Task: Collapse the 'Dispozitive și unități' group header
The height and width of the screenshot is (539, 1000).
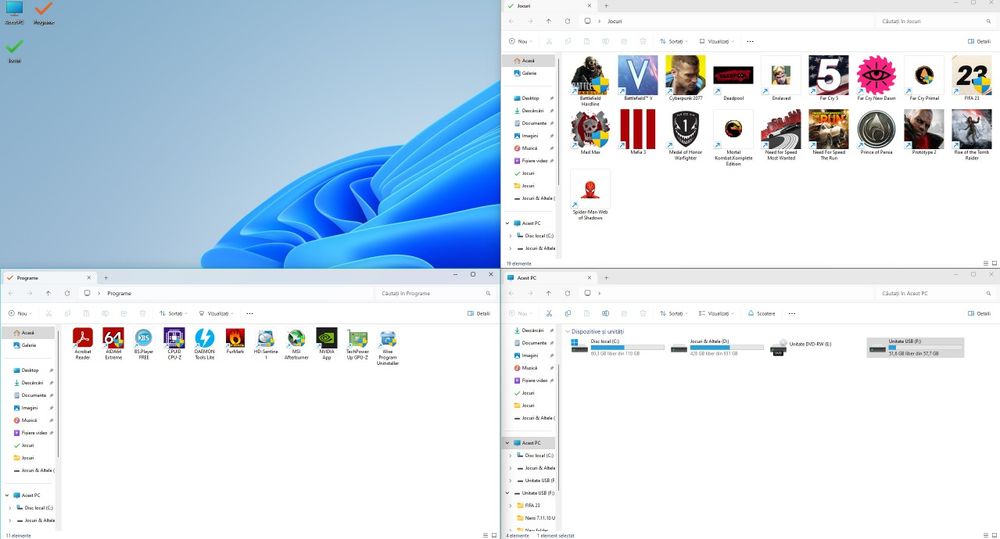Action: tap(568, 332)
